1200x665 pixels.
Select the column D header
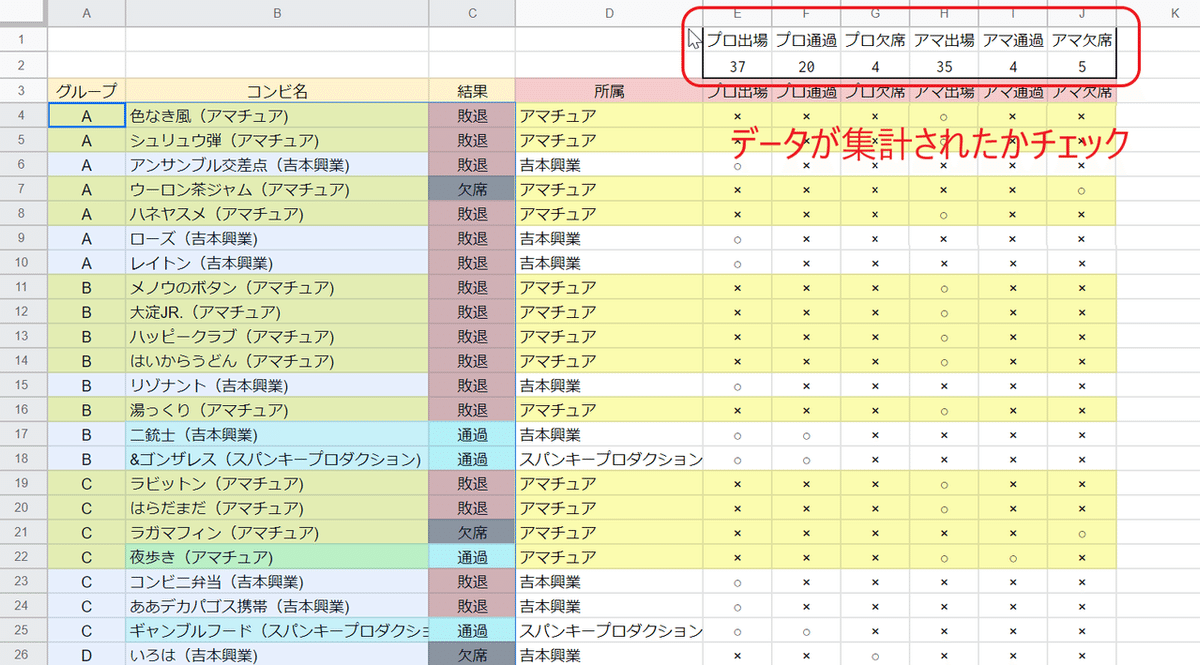[609, 13]
